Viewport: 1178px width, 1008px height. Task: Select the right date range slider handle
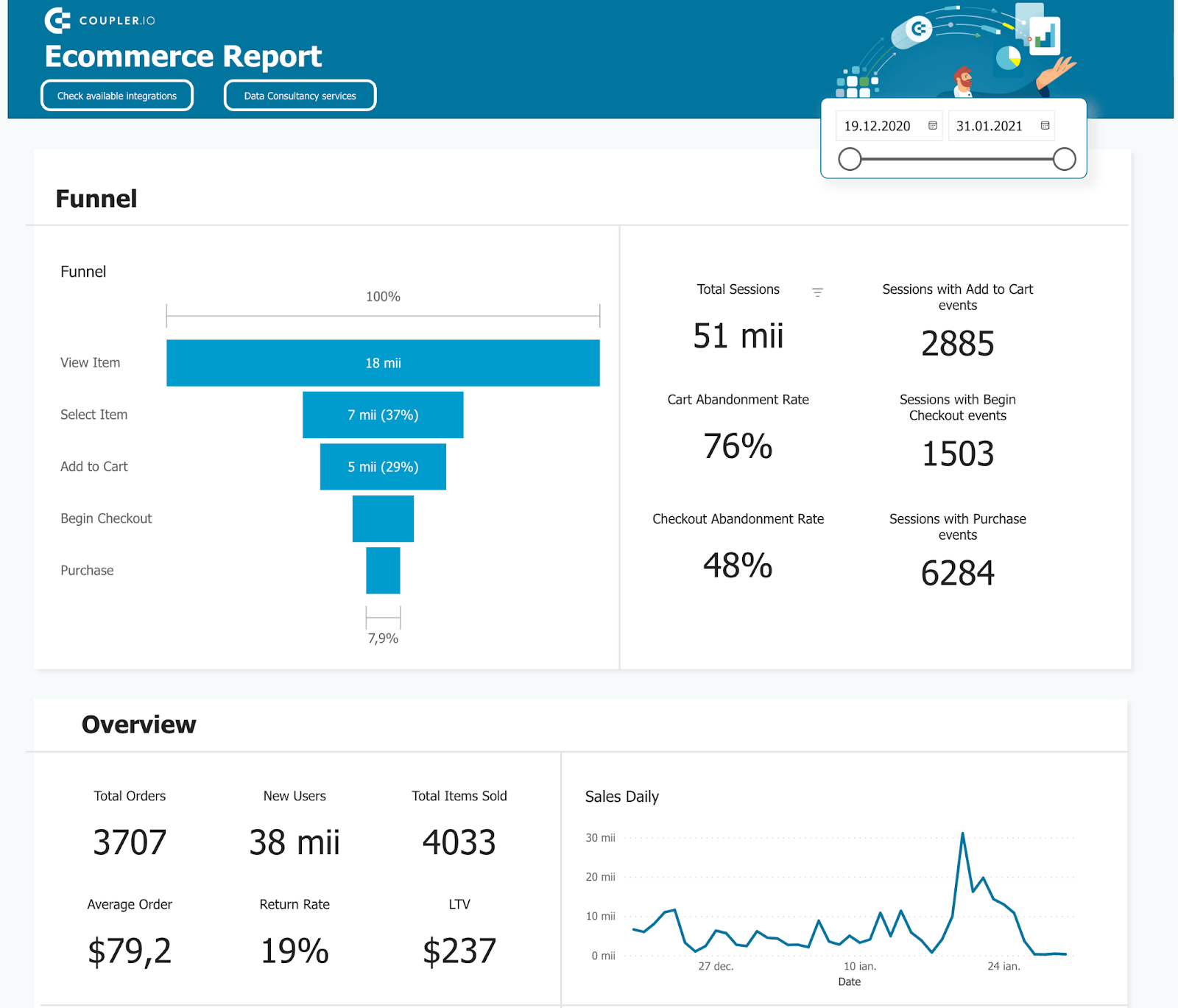coord(1064,159)
